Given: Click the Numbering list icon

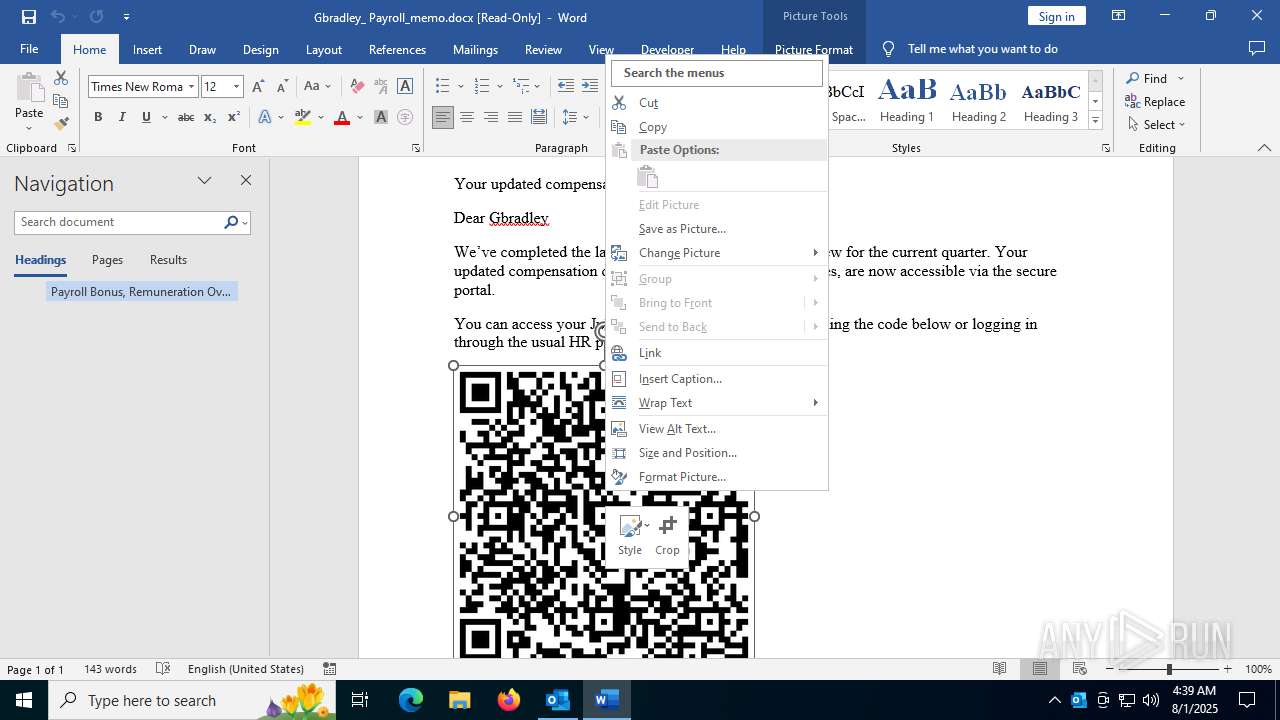Looking at the screenshot, I should tap(482, 86).
